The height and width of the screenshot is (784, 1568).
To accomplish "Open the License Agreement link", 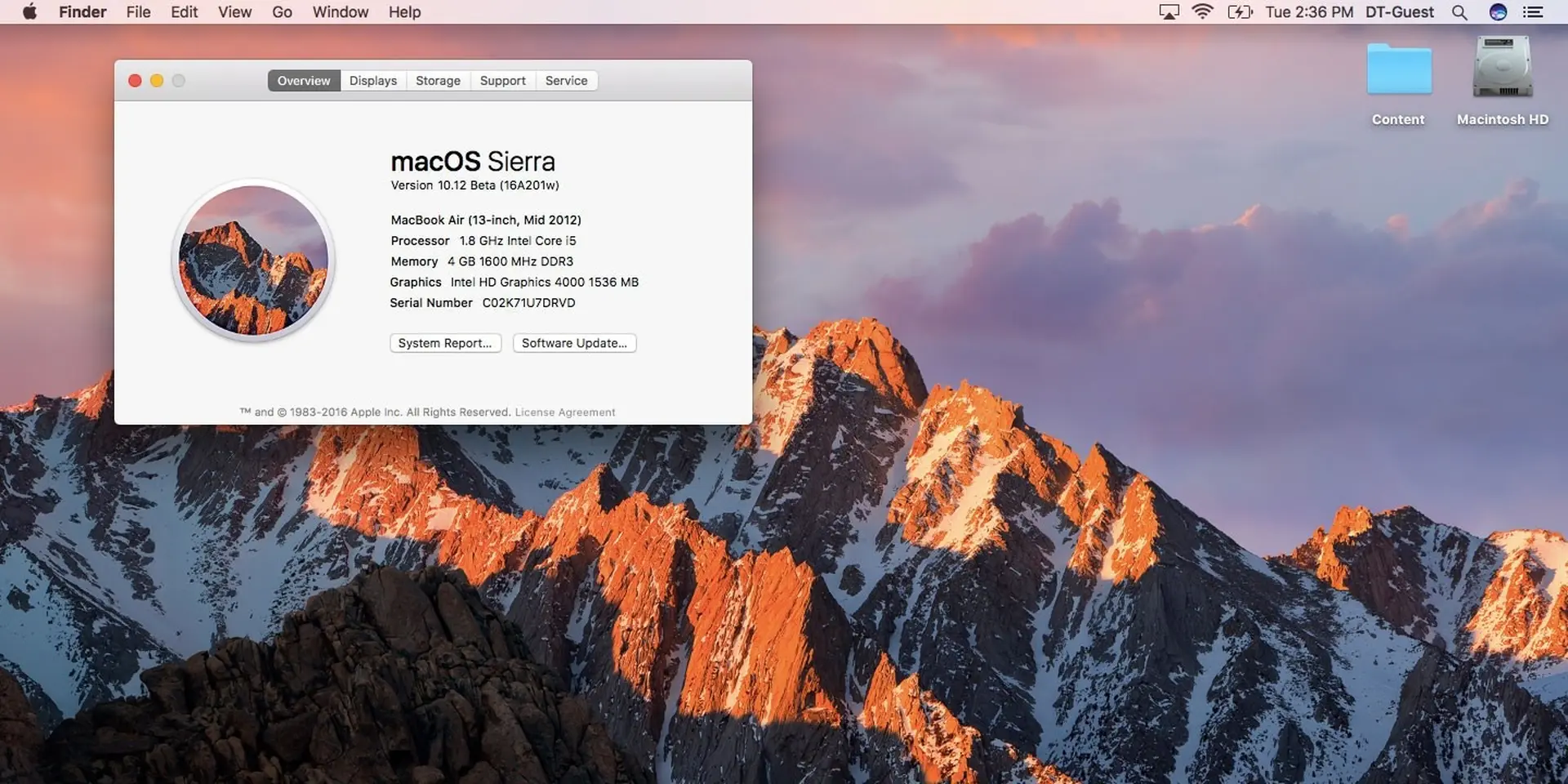I will pyautogui.click(x=565, y=412).
